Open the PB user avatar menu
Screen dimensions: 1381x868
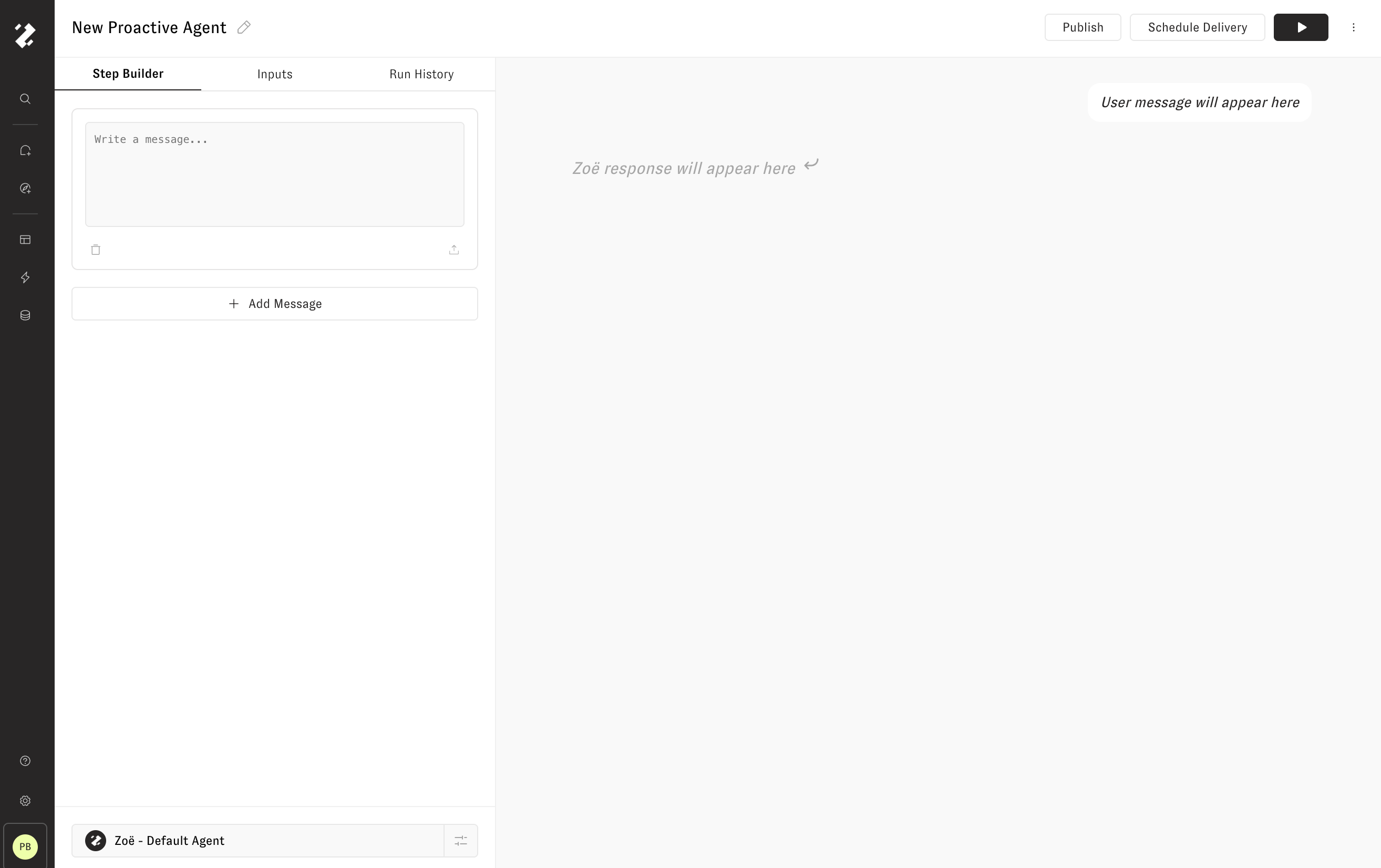25,847
